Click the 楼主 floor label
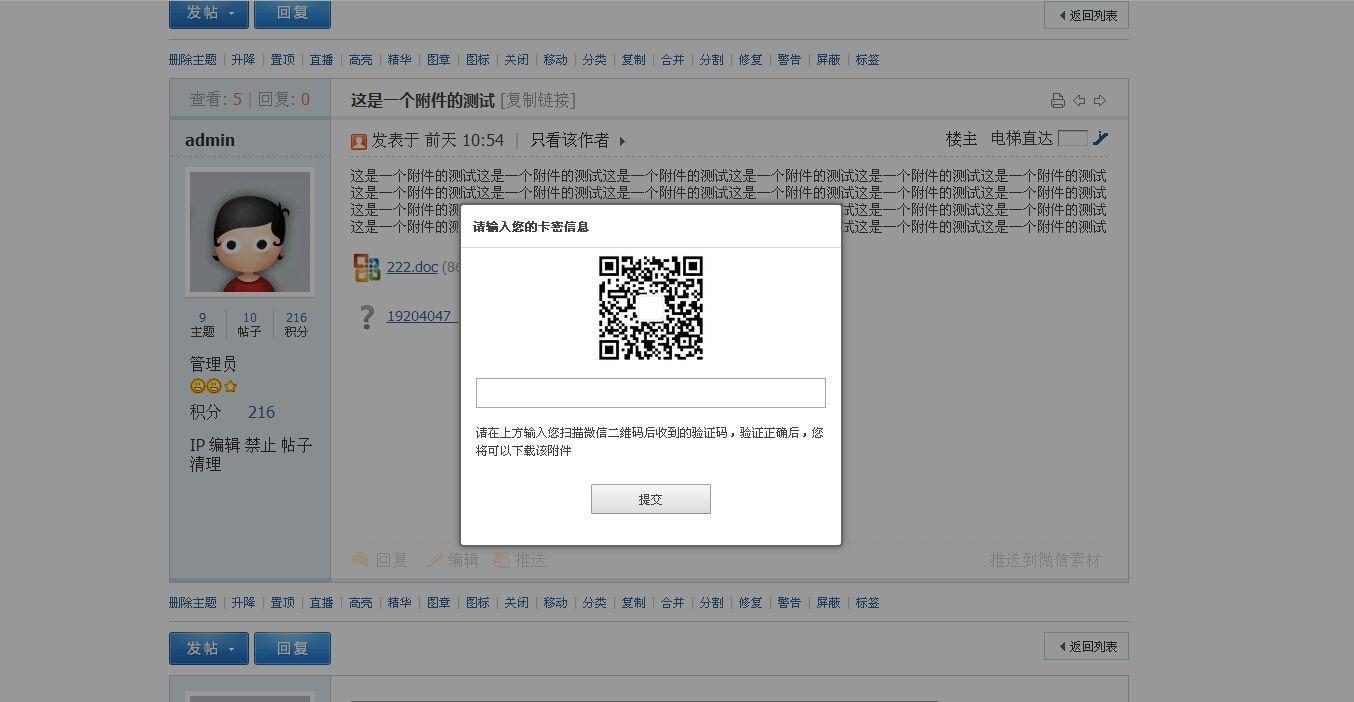The height and width of the screenshot is (702, 1354). (x=961, y=139)
